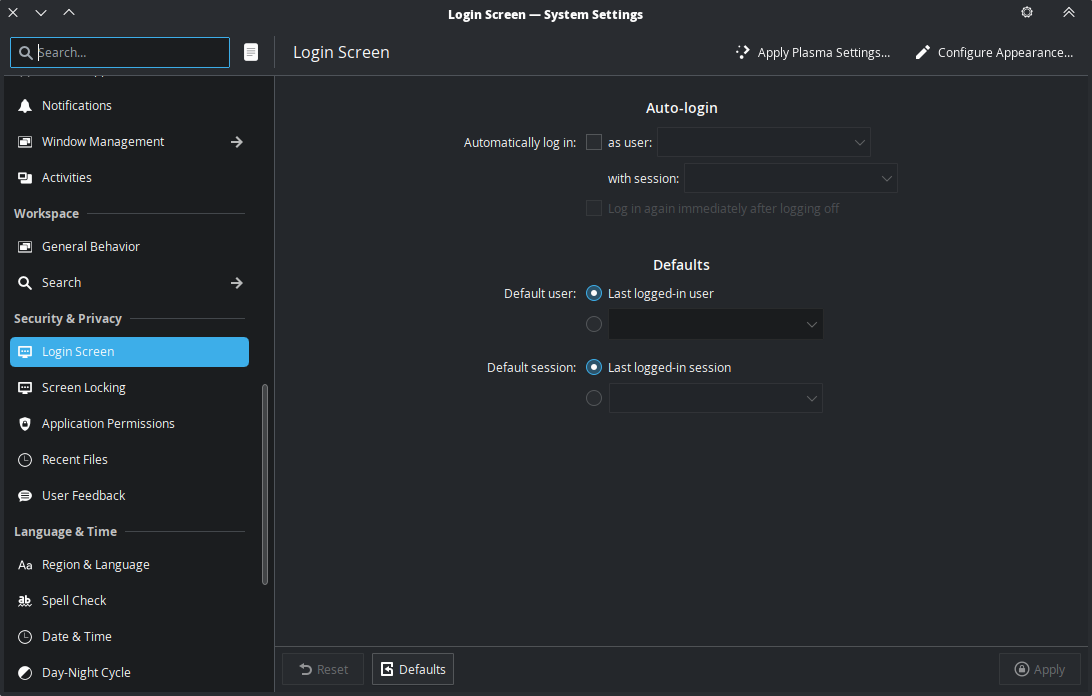The width and height of the screenshot is (1092, 696).
Task: Click the sidebar vertical scrollbar
Action: (265, 485)
